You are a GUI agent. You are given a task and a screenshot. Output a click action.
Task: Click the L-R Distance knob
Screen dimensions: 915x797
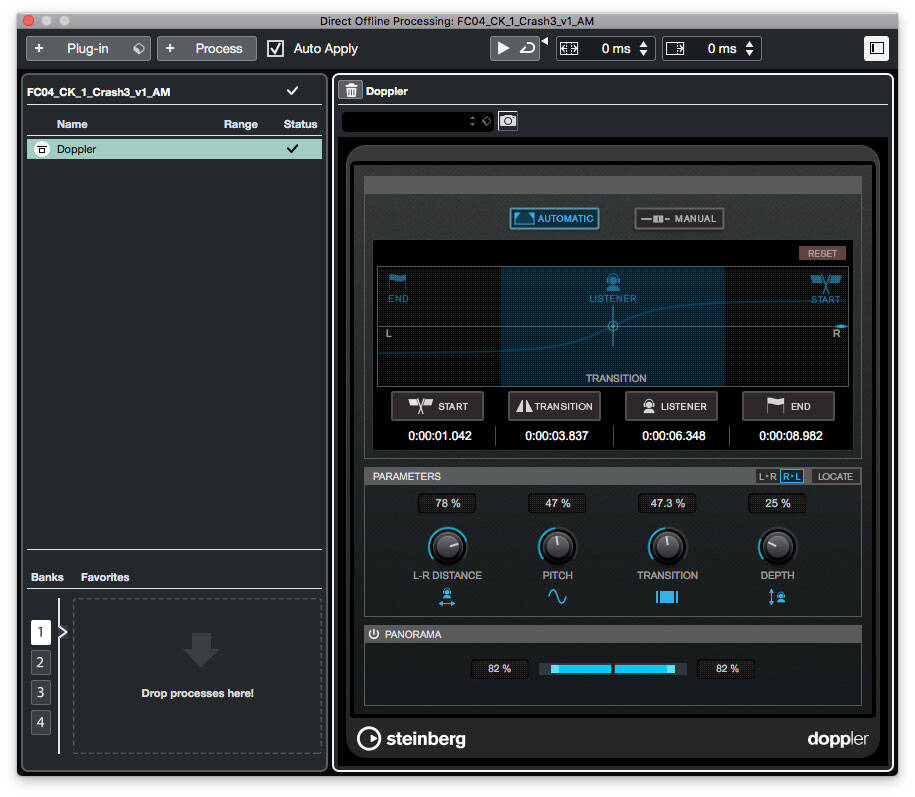pyautogui.click(x=448, y=546)
